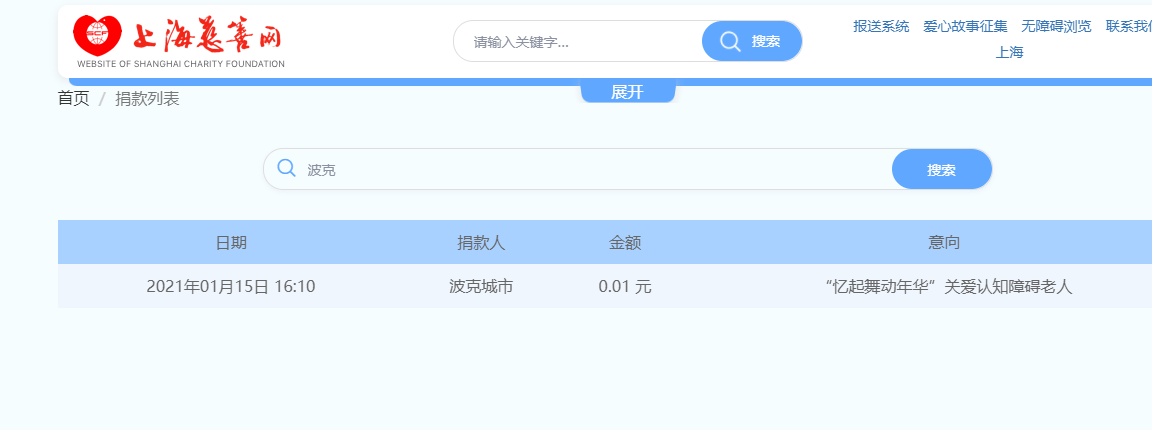Image resolution: width=1152 pixels, height=430 pixels.
Task: Click the blue 搜索 button beside the 波克 field
Action: coord(941,170)
